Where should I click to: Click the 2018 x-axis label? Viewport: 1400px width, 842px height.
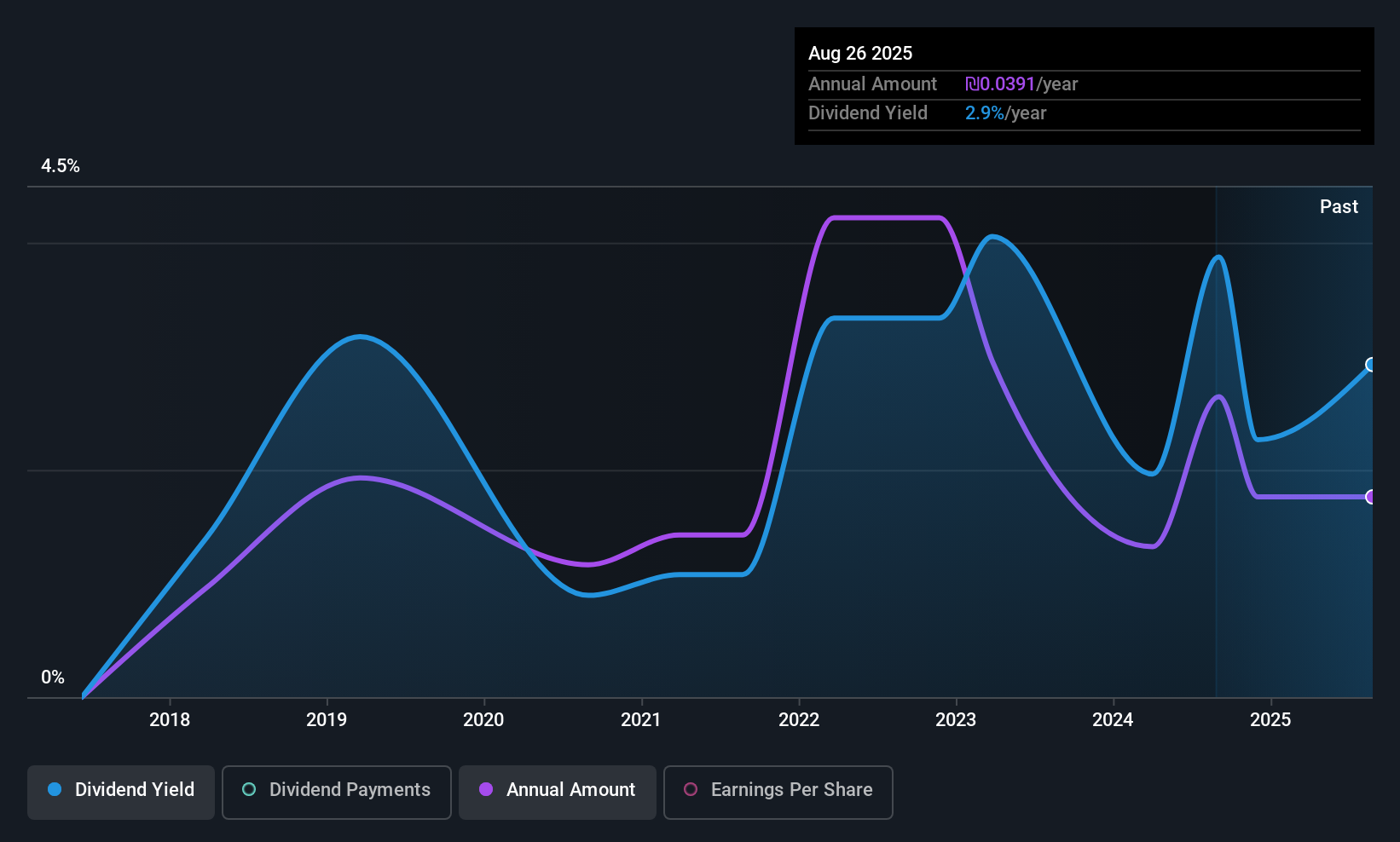point(170,719)
